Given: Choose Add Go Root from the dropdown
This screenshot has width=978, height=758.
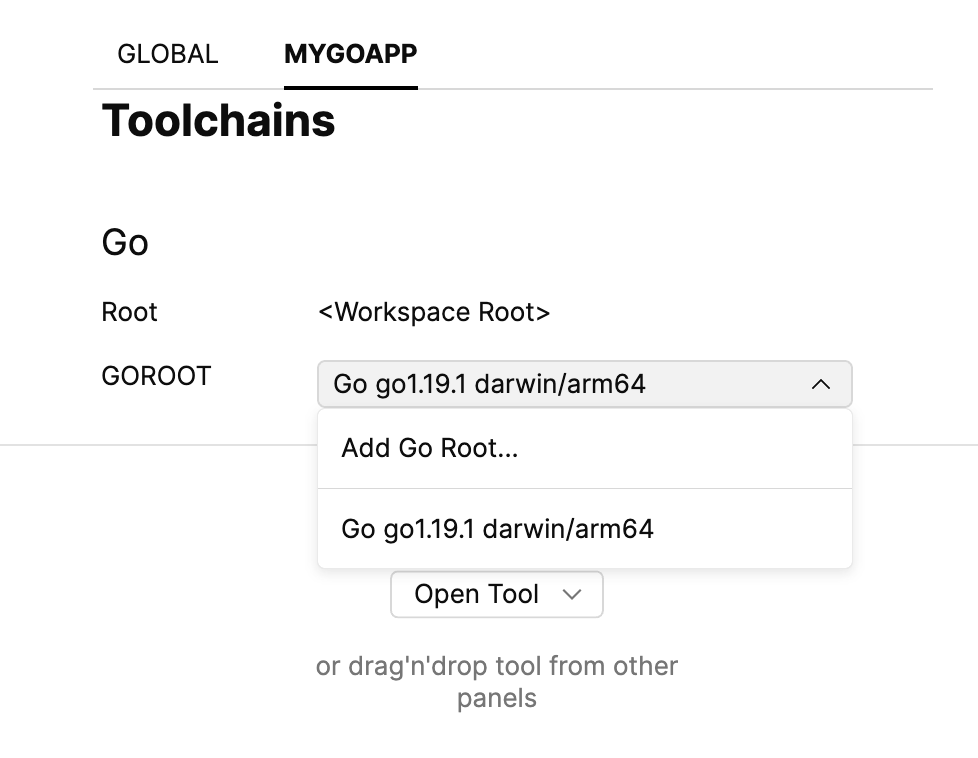Looking at the screenshot, I should click(x=428, y=448).
